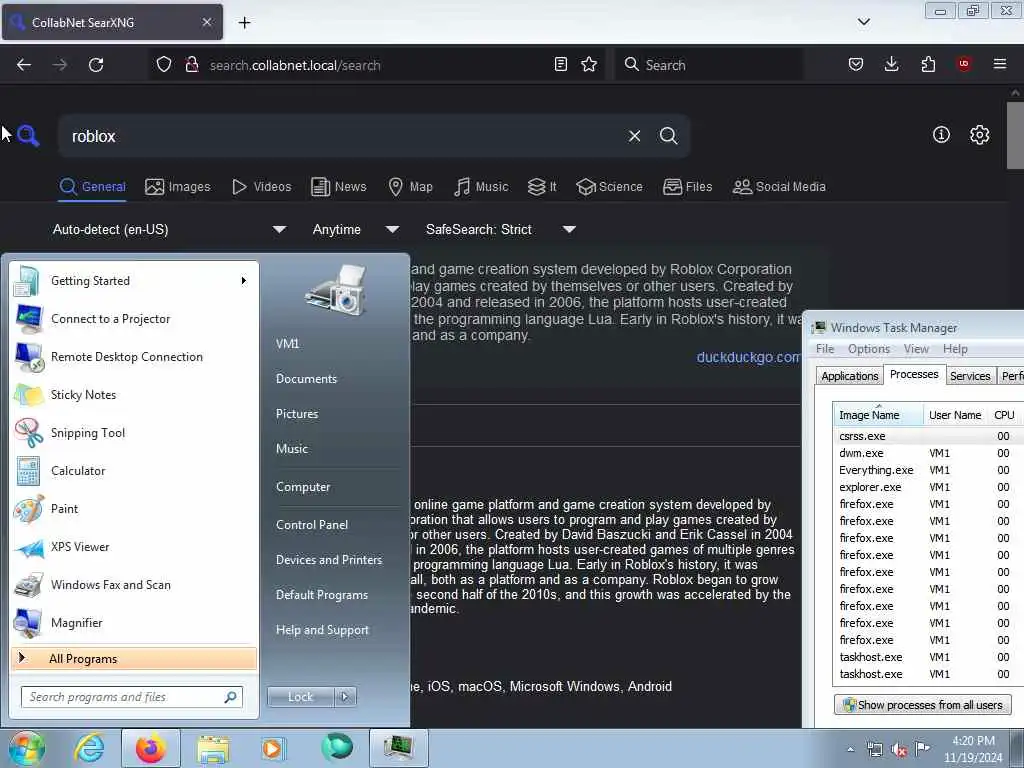Open SearXNG about info icon

click(941, 135)
